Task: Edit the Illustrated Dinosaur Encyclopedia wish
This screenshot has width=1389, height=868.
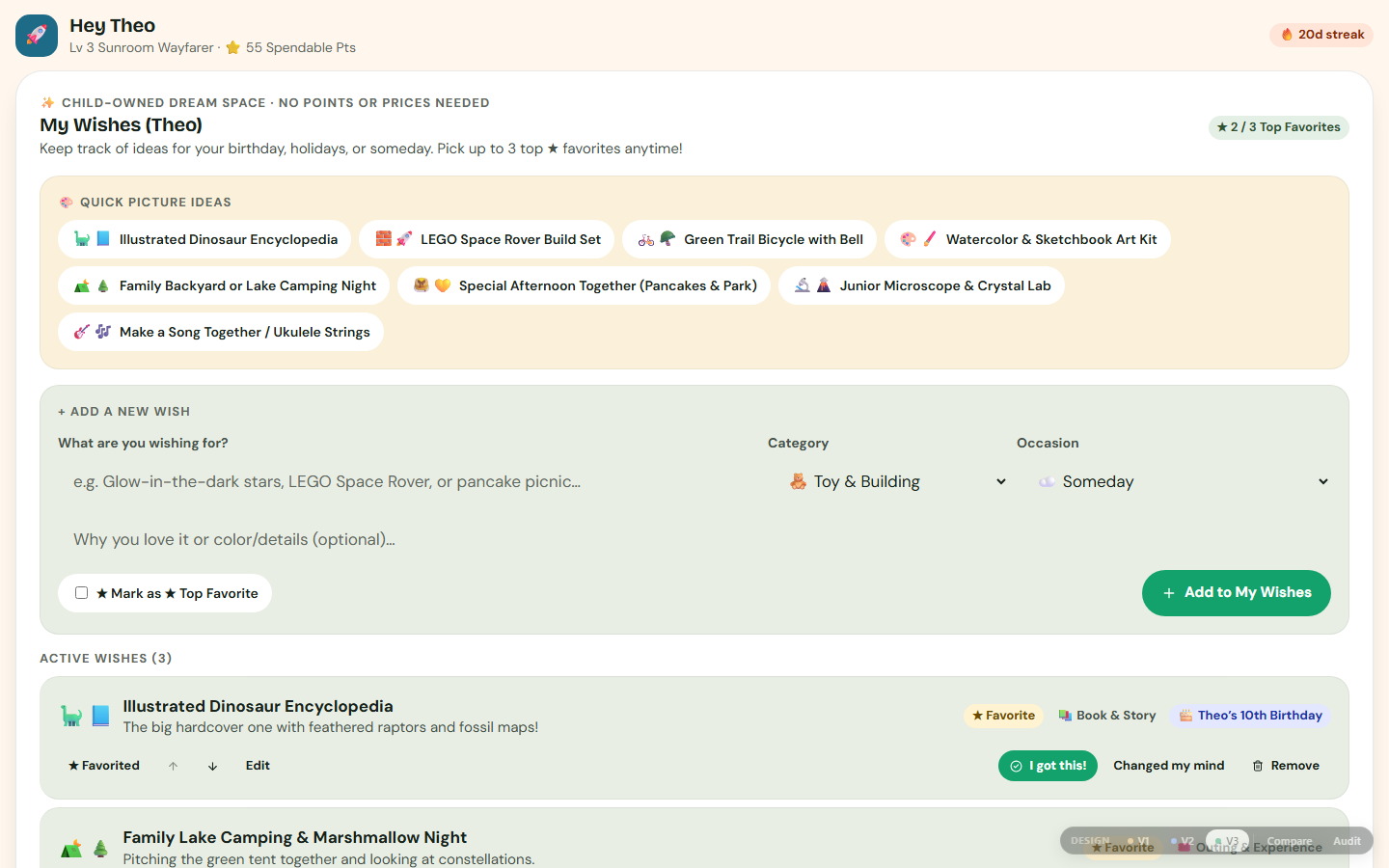Action: tap(258, 766)
